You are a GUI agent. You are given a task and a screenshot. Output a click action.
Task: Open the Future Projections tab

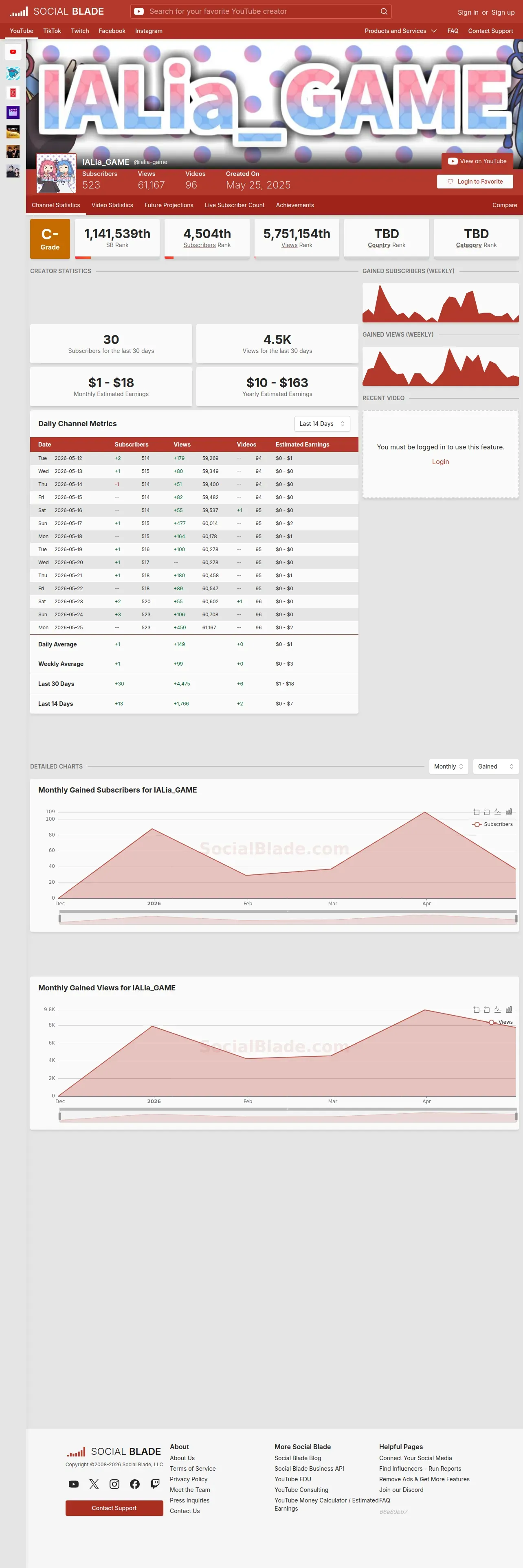(x=169, y=205)
